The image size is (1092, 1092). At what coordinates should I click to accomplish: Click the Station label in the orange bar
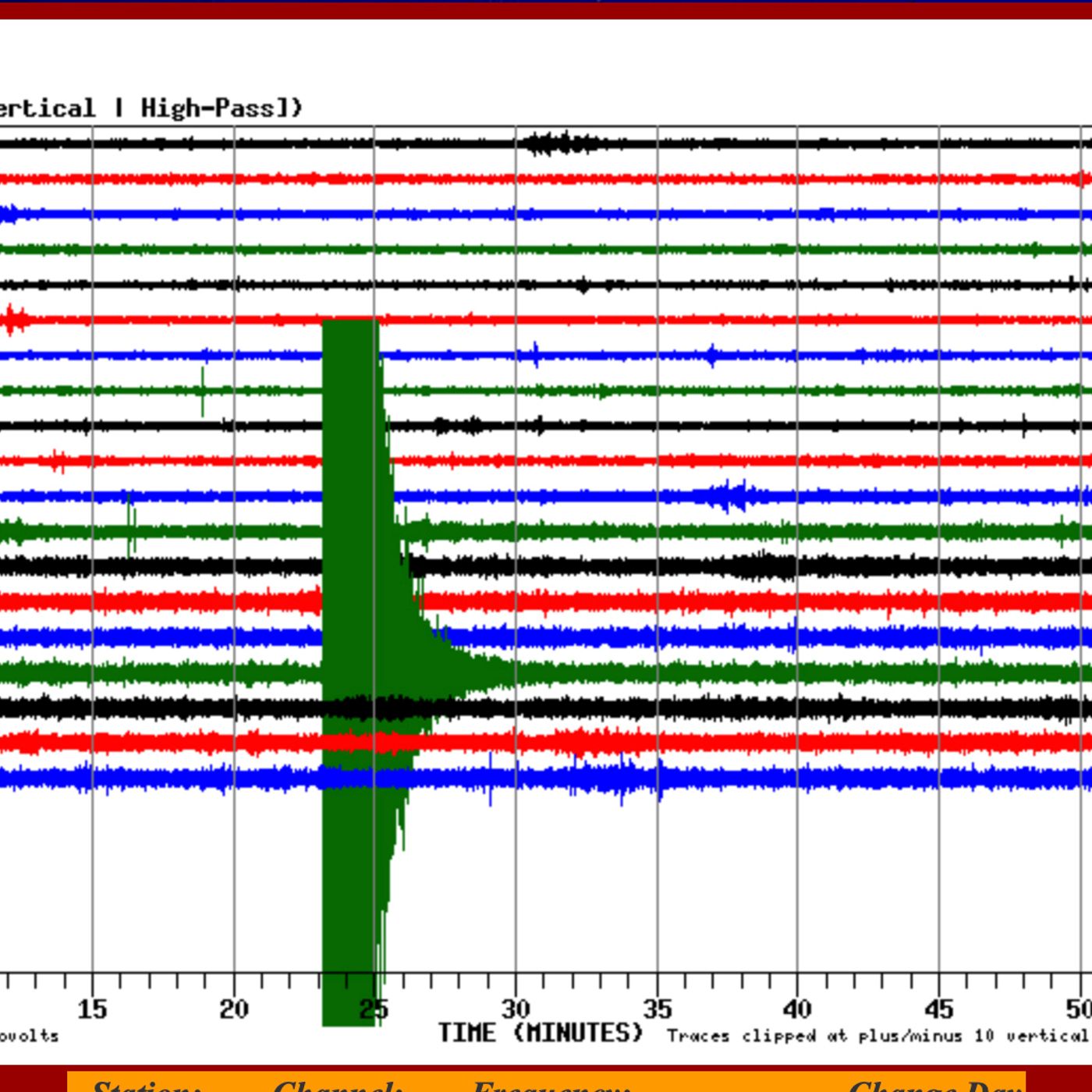click(146, 1085)
